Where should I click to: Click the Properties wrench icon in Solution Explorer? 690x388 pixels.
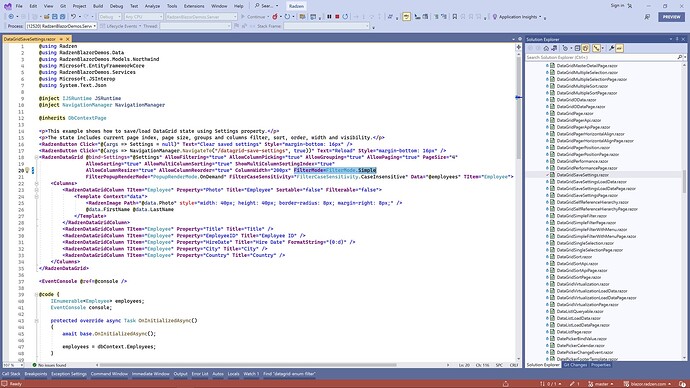pos(611,48)
